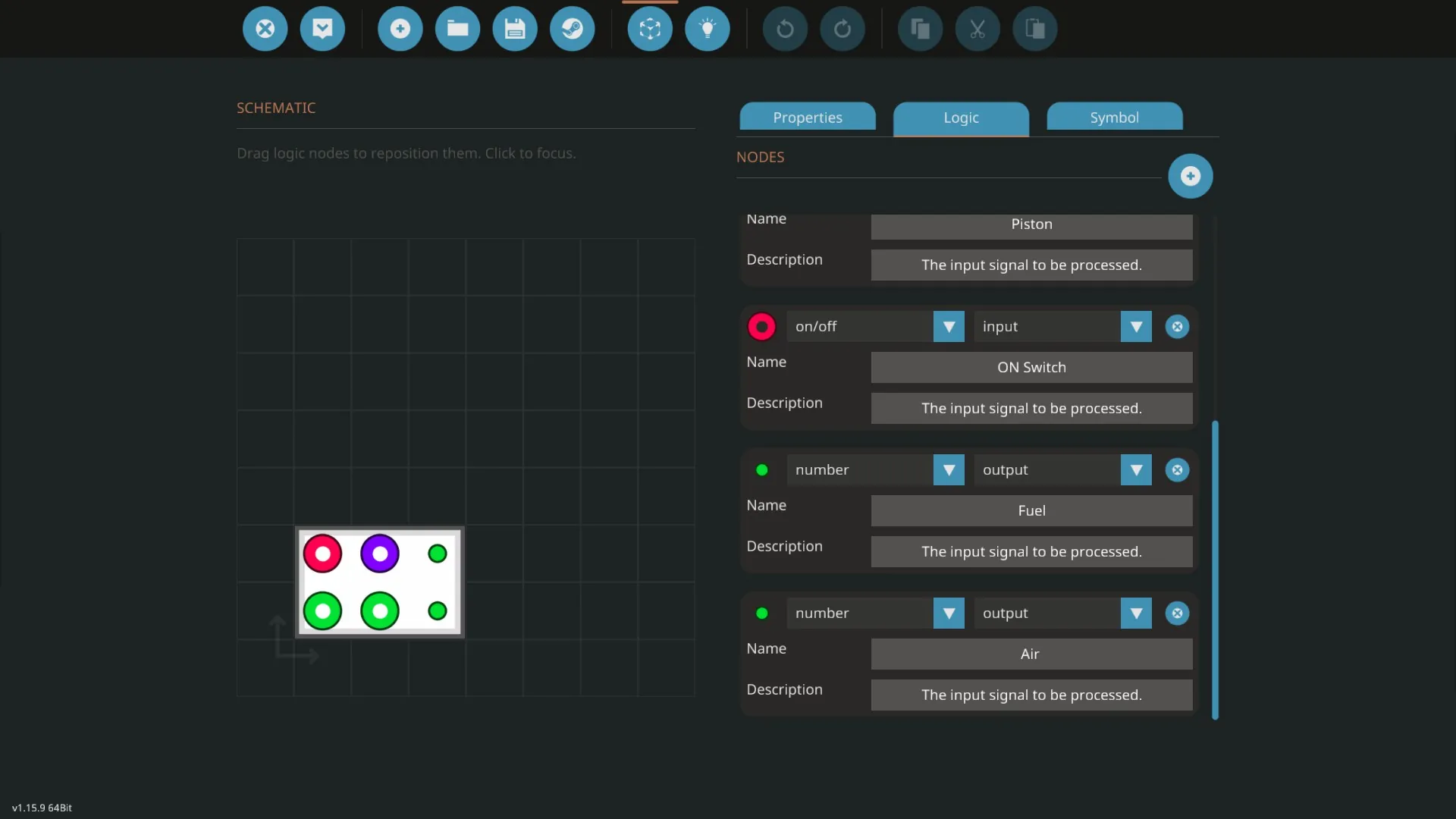This screenshot has width=1456, height=819.
Task: Click the lightbulb icon in toolbar
Action: coord(707,29)
